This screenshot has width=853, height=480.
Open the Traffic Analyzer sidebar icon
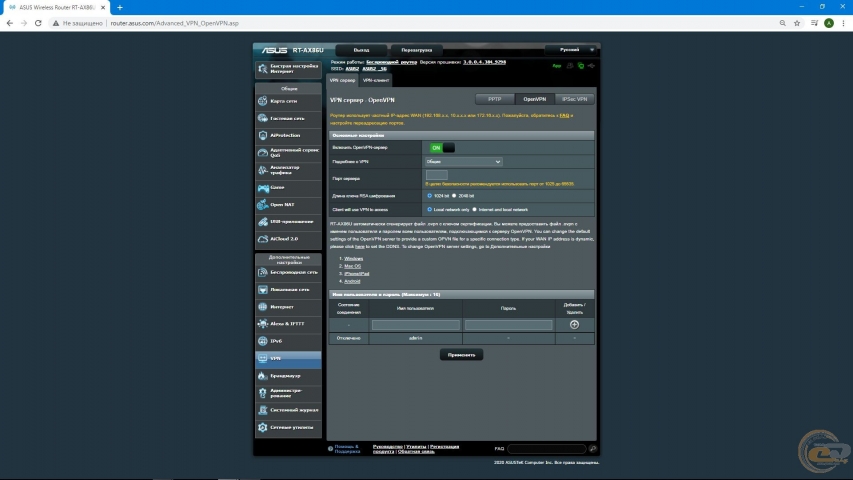263,170
